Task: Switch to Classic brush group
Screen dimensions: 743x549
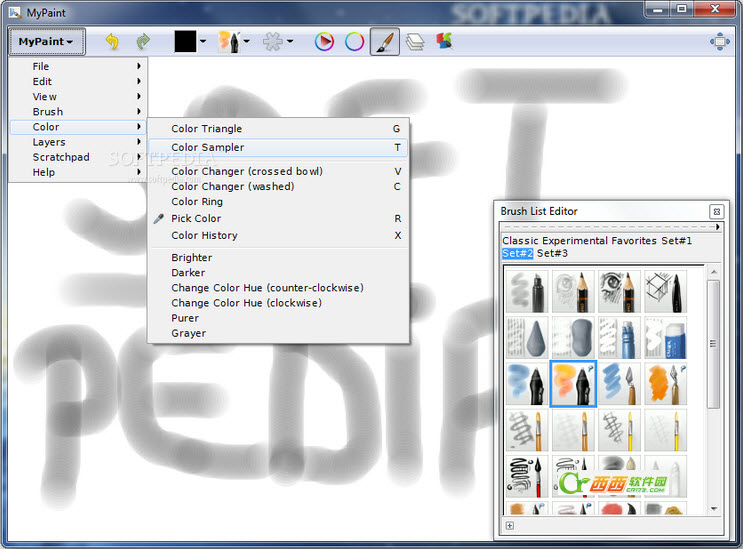Action: pyautogui.click(x=520, y=241)
